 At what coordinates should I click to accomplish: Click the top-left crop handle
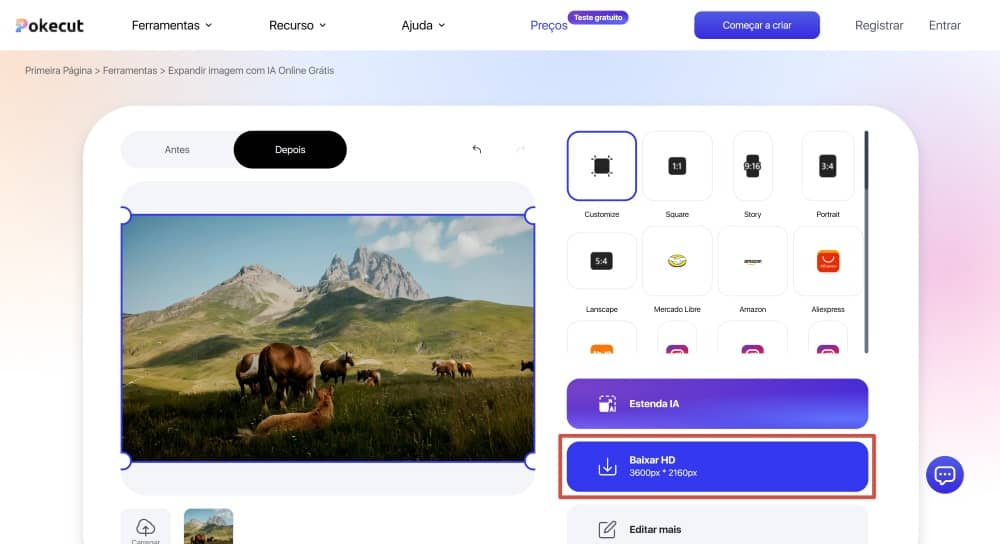[x=125, y=216]
